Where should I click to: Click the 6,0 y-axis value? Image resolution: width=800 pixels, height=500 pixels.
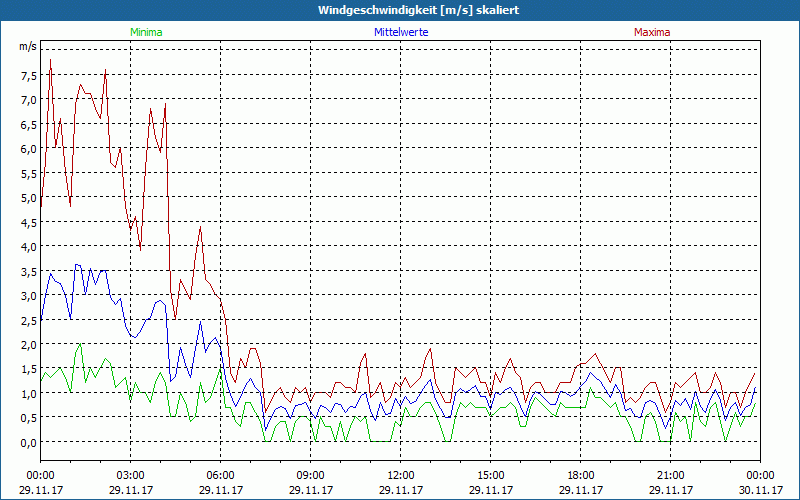tap(29, 149)
